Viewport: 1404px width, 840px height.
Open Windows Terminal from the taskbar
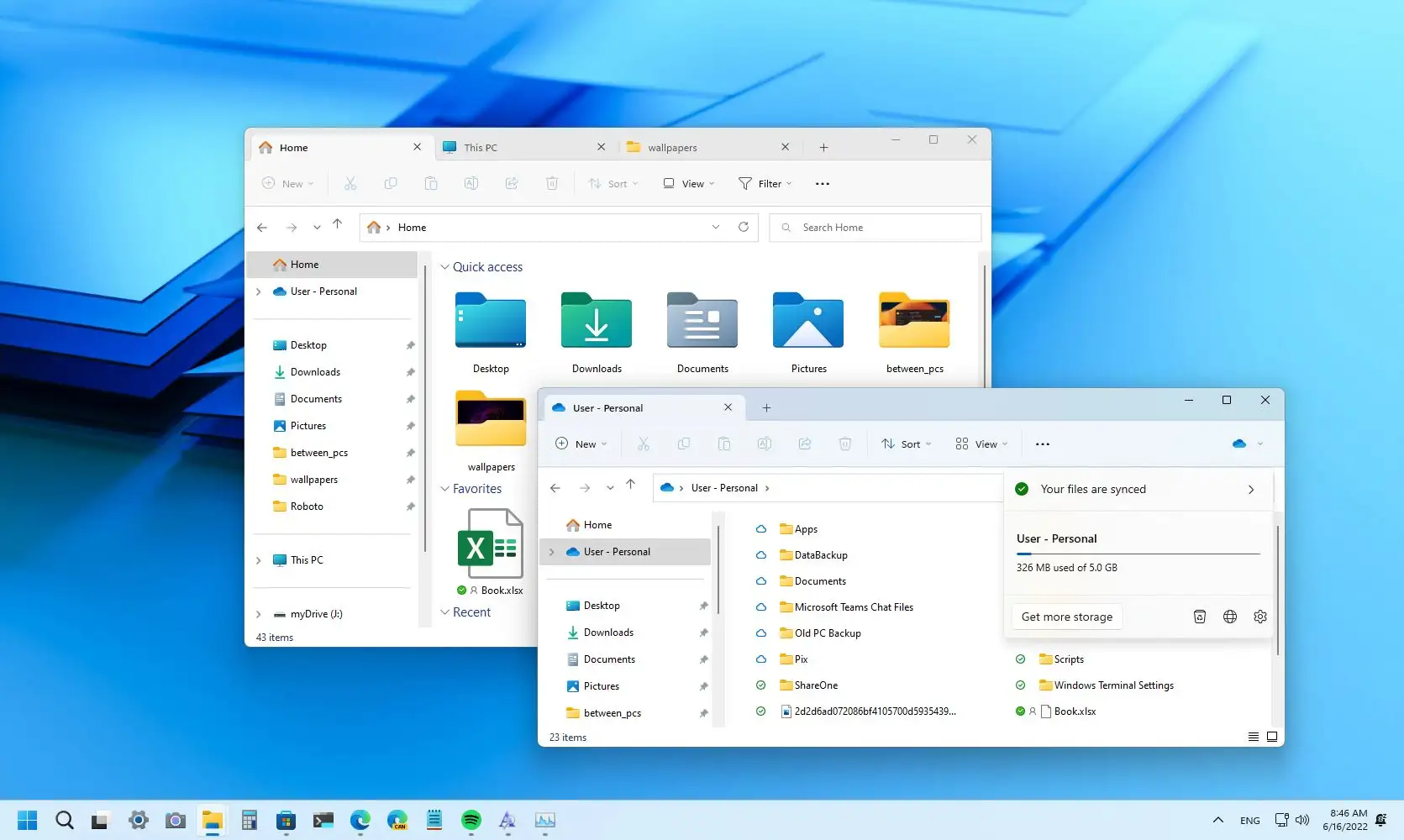[x=323, y=821]
